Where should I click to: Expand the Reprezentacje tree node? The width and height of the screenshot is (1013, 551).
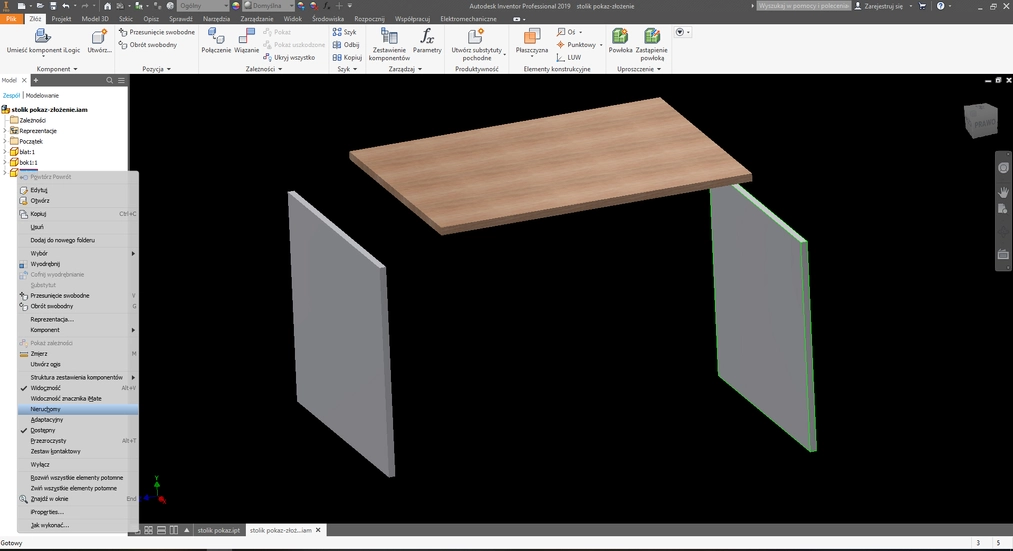click(5, 130)
